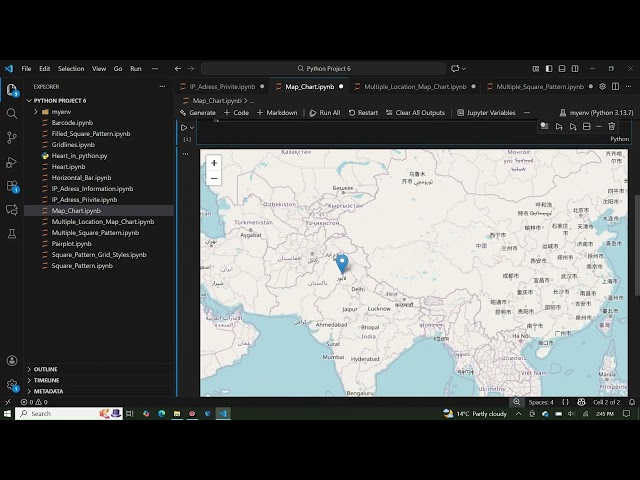Click Execute Cell and Below icon

pos(573,127)
